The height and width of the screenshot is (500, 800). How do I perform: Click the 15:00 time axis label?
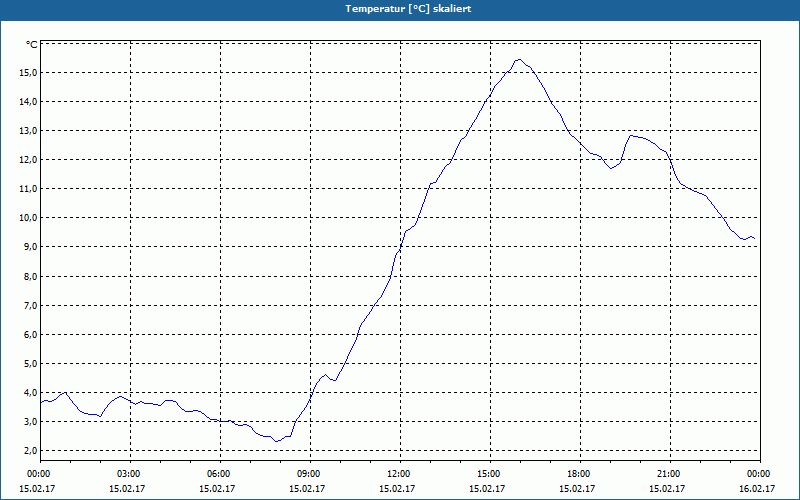pyautogui.click(x=490, y=474)
